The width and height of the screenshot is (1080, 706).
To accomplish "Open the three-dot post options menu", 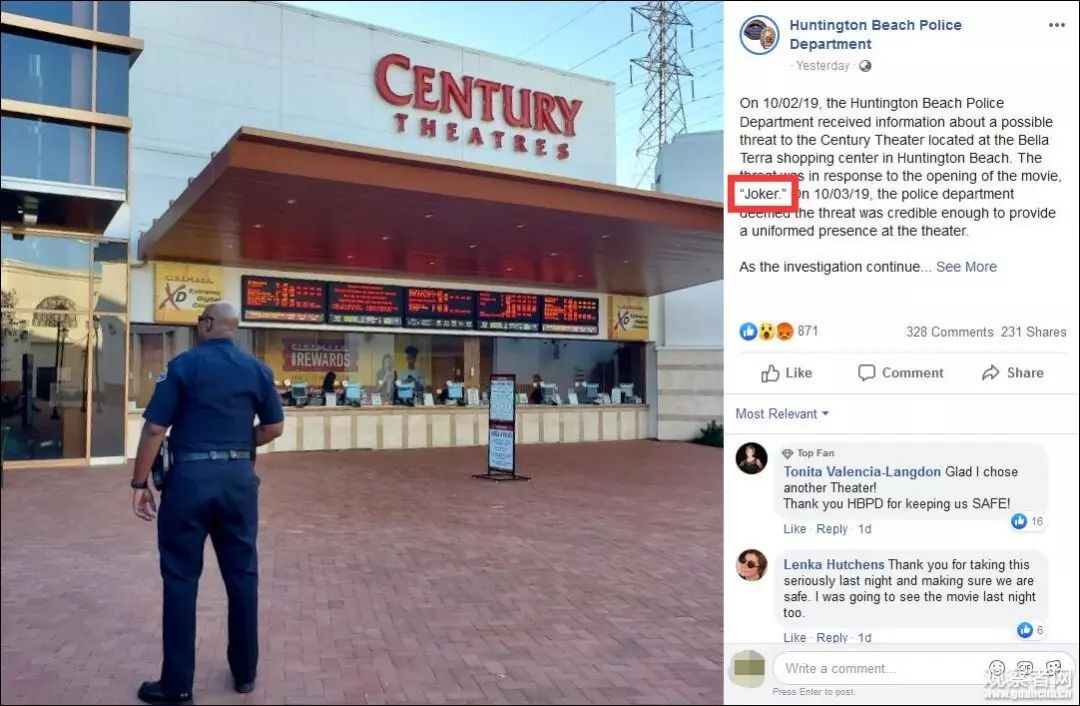I will 1057,25.
